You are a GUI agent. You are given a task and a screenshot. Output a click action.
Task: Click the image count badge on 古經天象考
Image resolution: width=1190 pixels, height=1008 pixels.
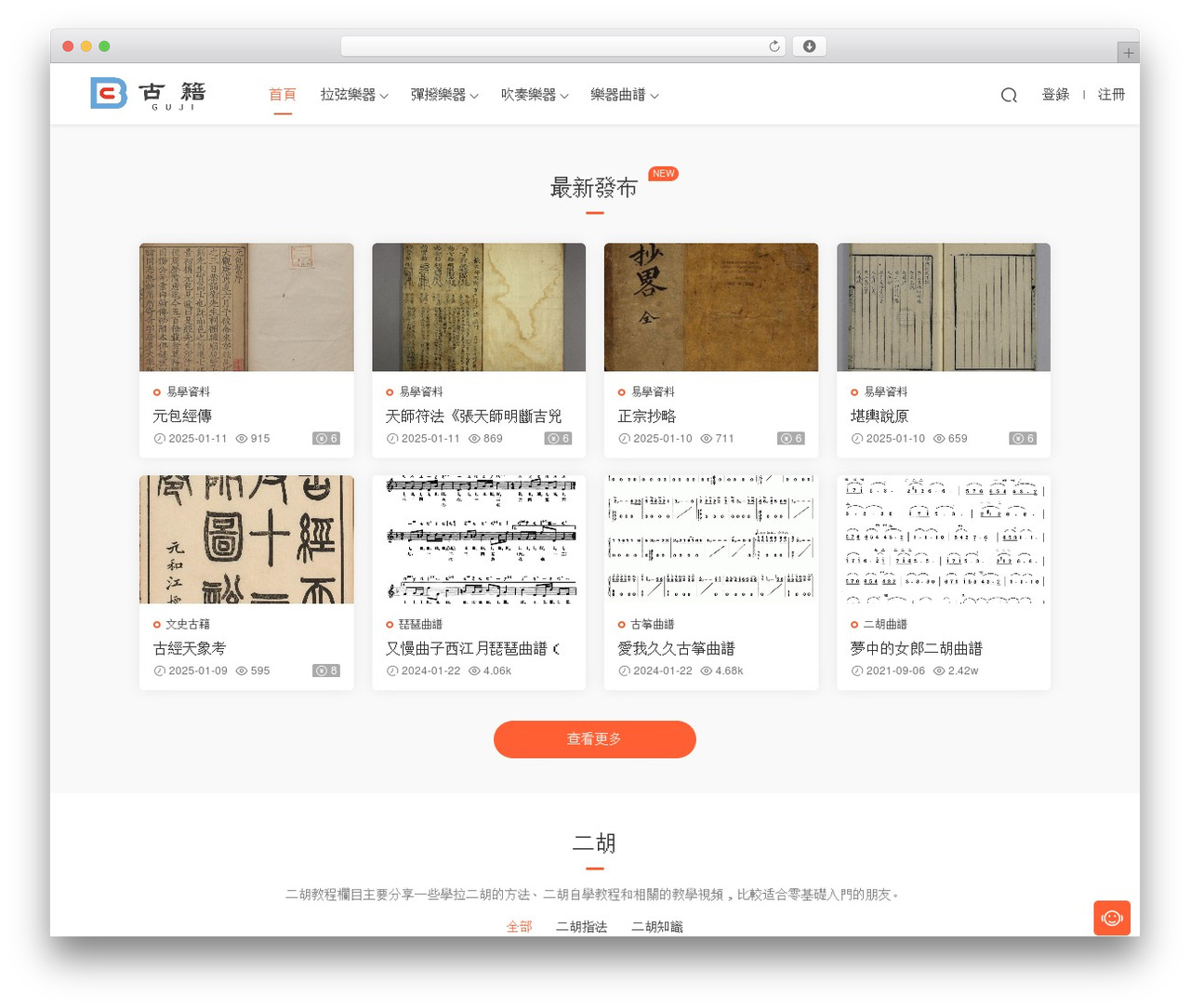(326, 670)
